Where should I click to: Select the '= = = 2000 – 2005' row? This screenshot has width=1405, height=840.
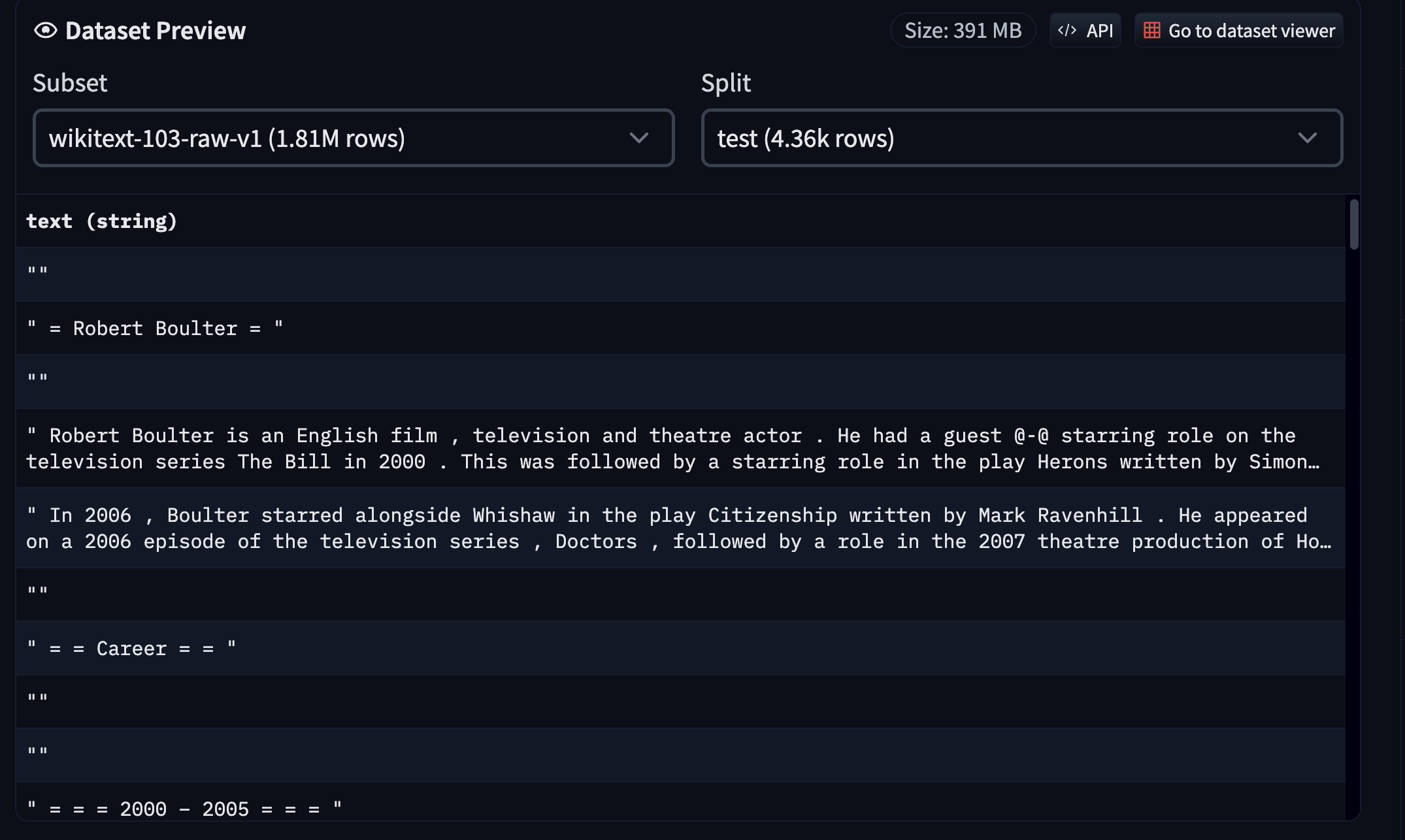pyautogui.click(x=184, y=808)
